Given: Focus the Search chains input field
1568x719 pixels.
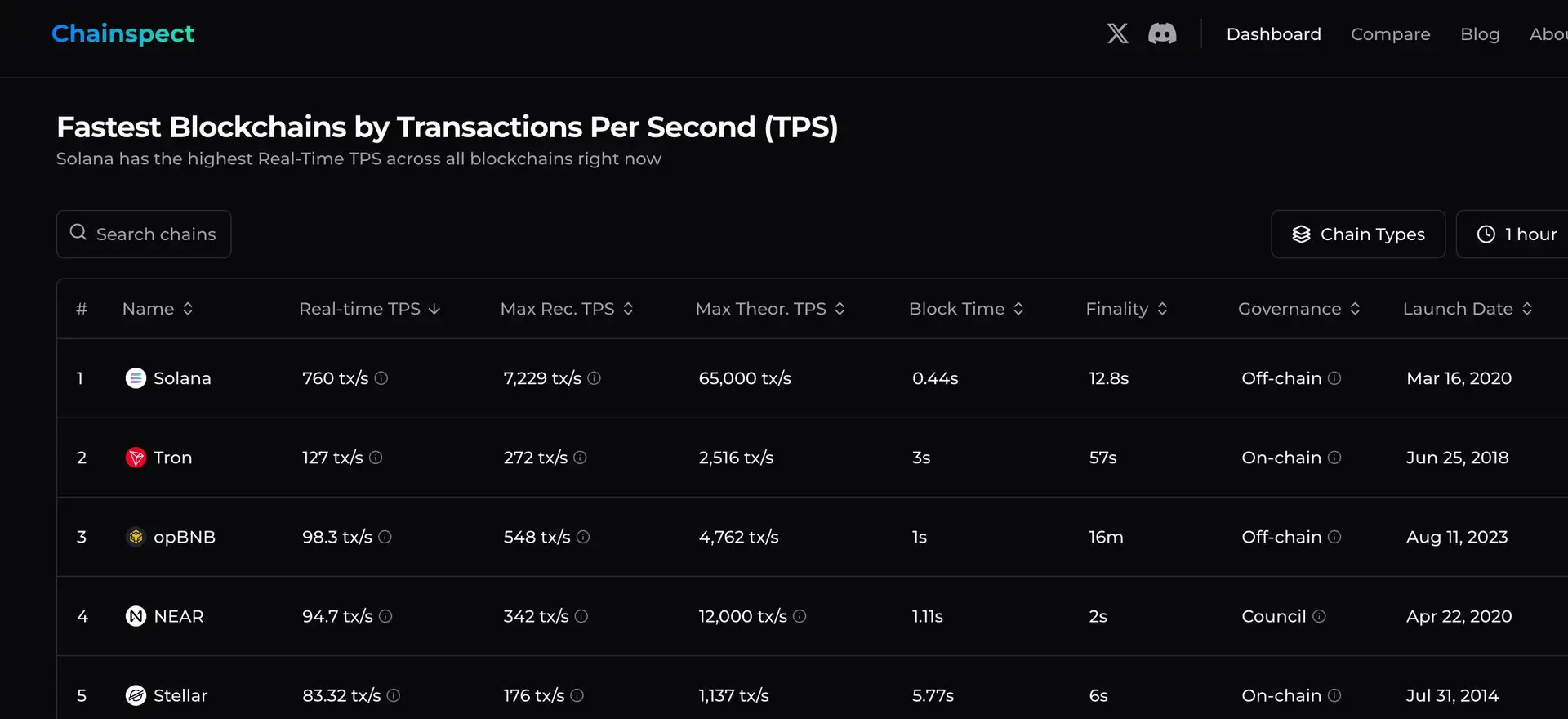Looking at the screenshot, I should click(155, 234).
